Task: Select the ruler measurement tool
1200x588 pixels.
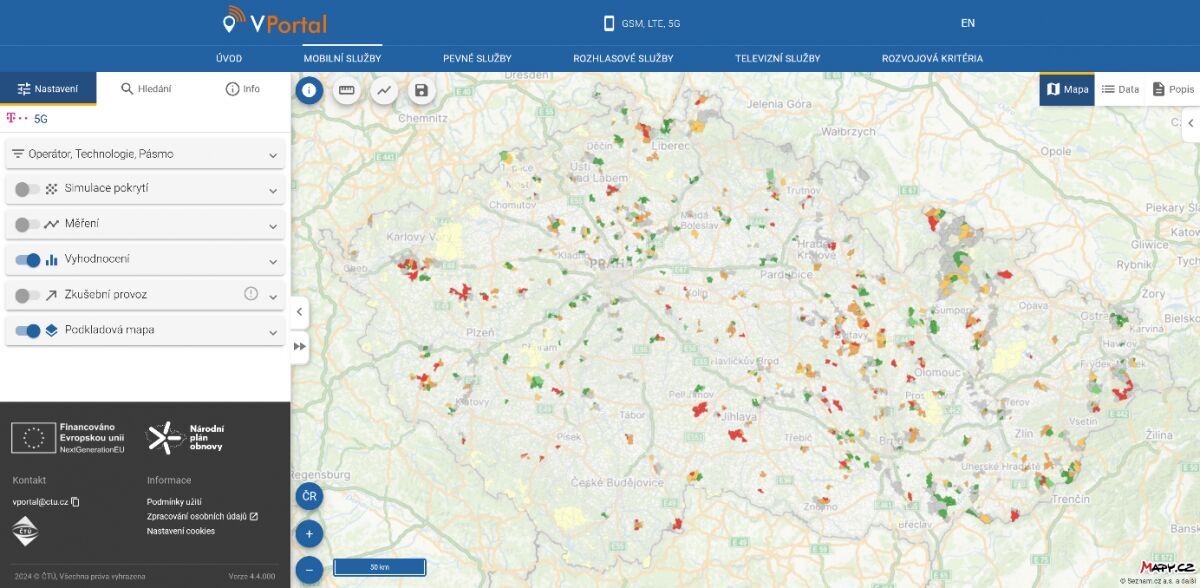Action: click(x=346, y=91)
